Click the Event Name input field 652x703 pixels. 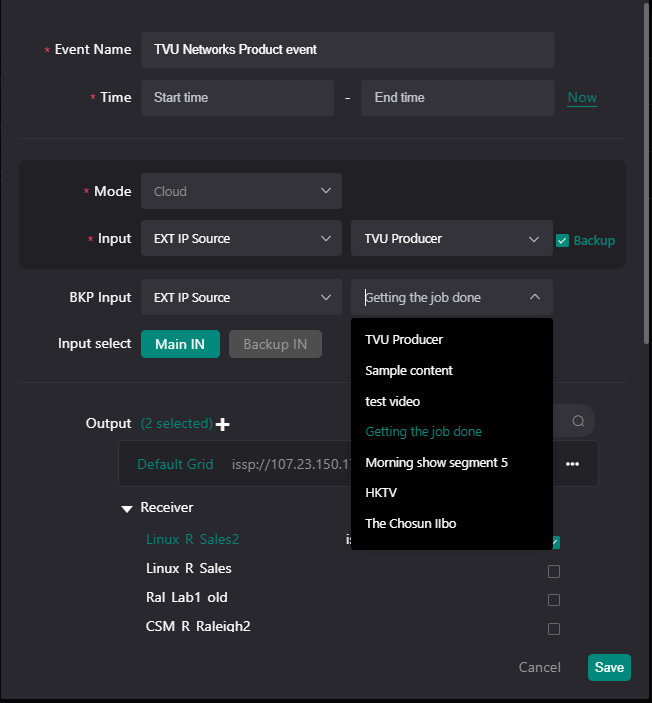point(348,50)
